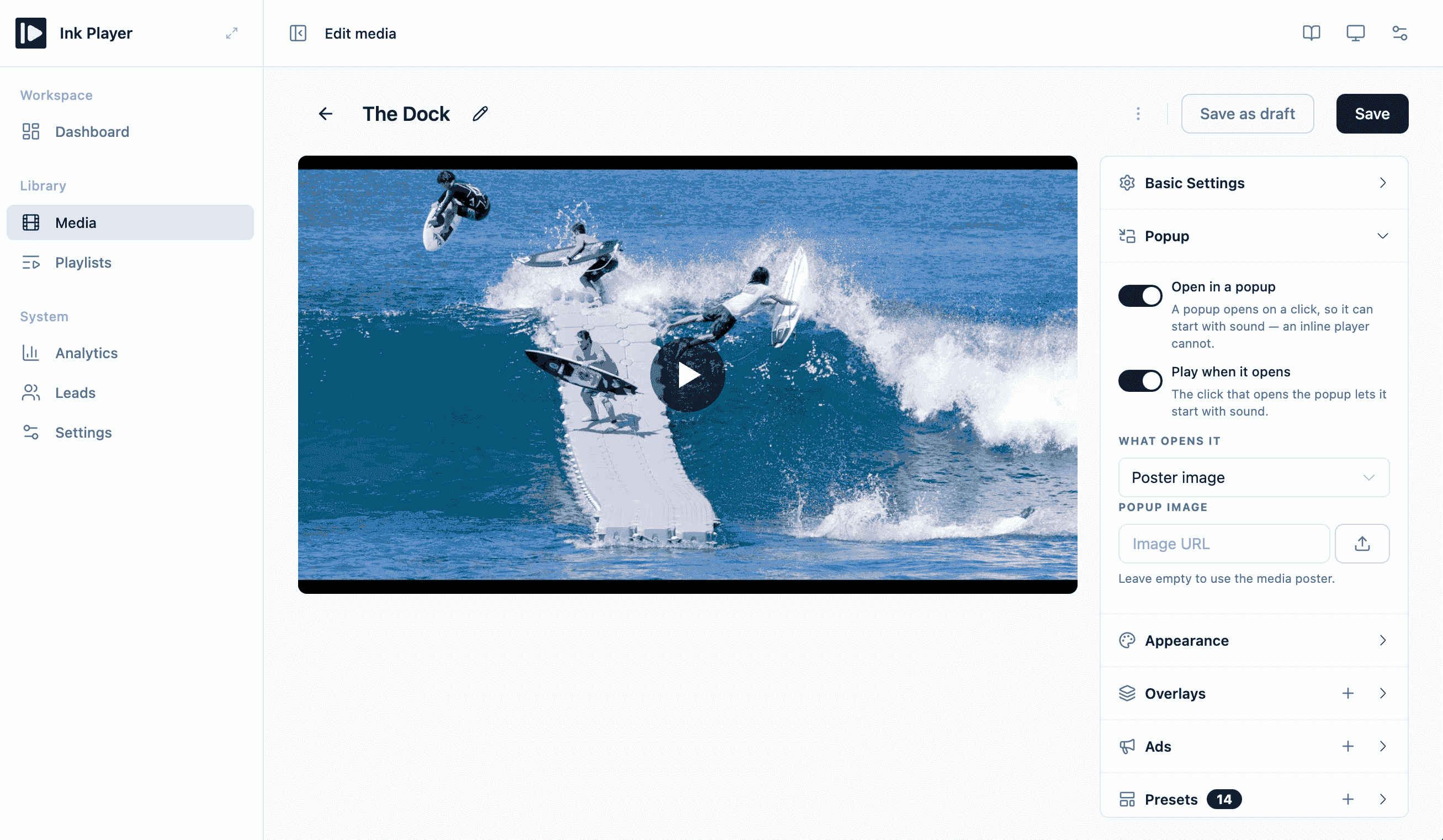1443x840 pixels.
Task: Click the Ads megaphone icon
Action: pos(1127,746)
